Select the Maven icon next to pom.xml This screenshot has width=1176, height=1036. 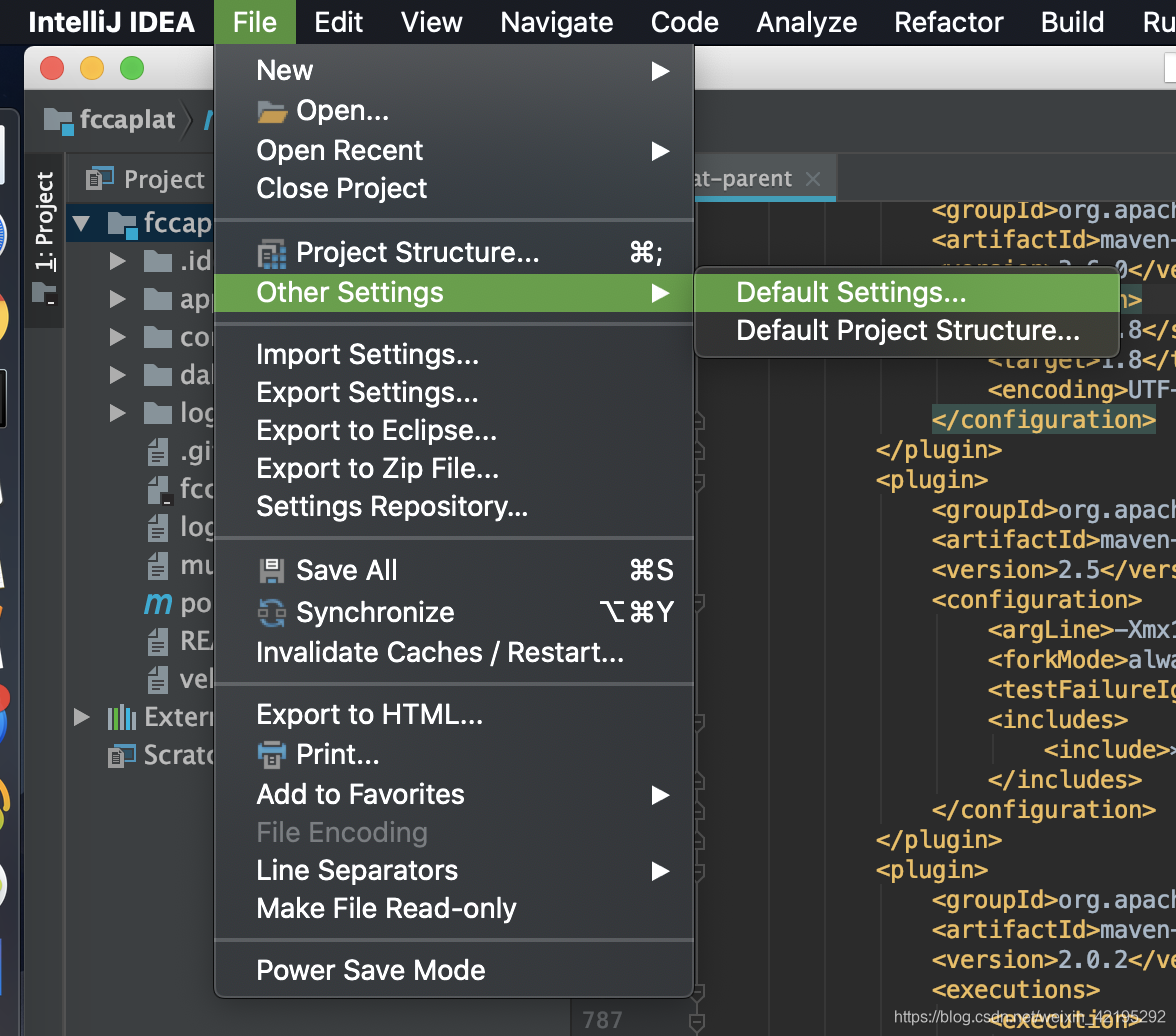click(x=156, y=603)
